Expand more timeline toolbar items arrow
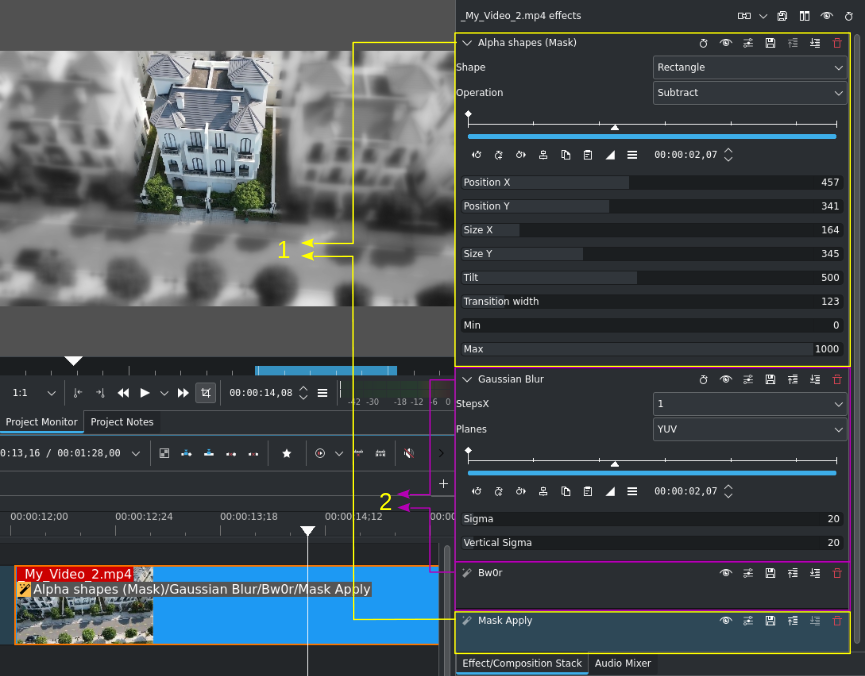This screenshot has height=676, width=865. coord(441,453)
